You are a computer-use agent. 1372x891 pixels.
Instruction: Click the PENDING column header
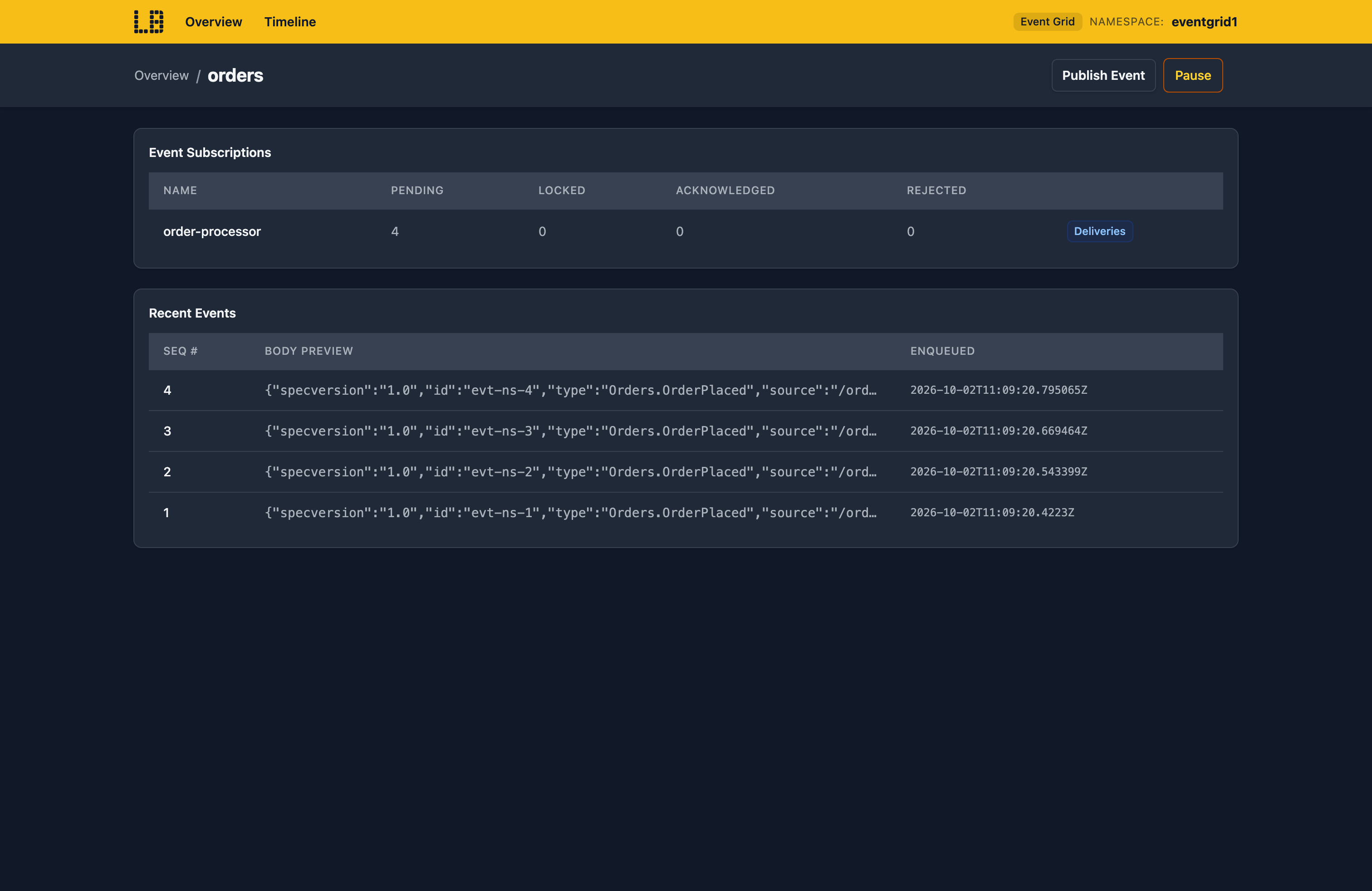pyautogui.click(x=417, y=191)
